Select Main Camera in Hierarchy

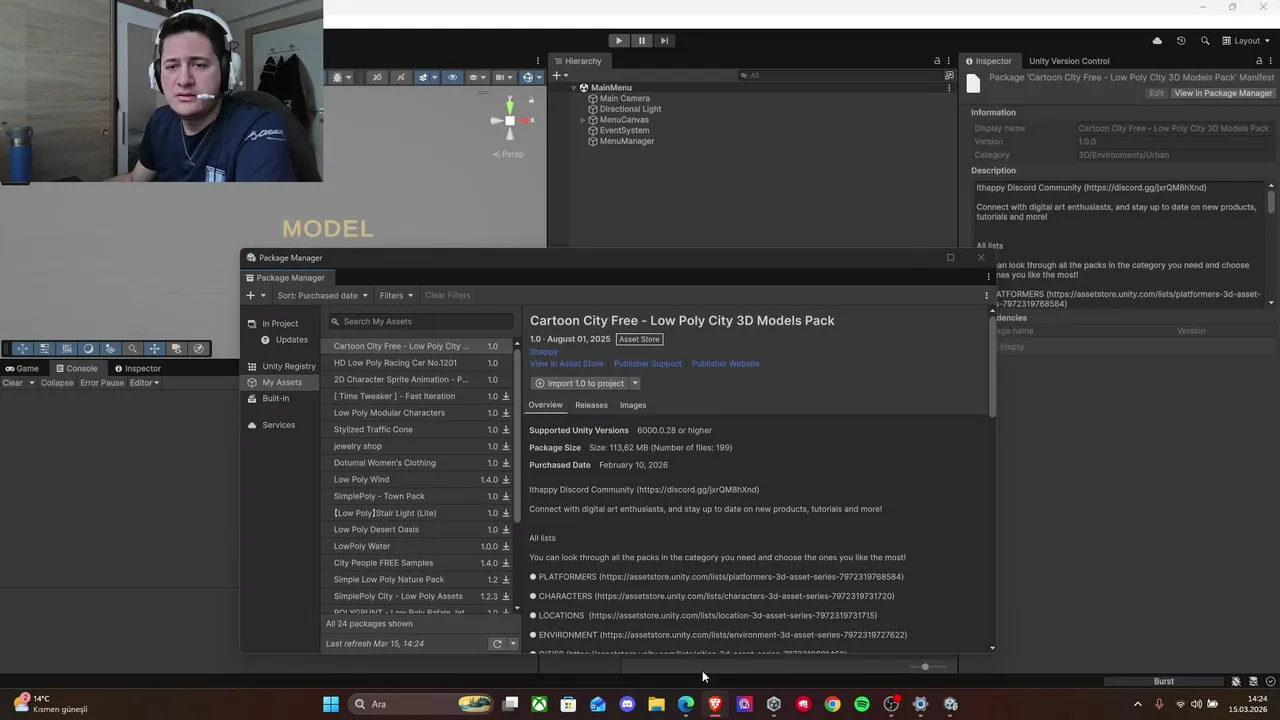[x=624, y=98]
